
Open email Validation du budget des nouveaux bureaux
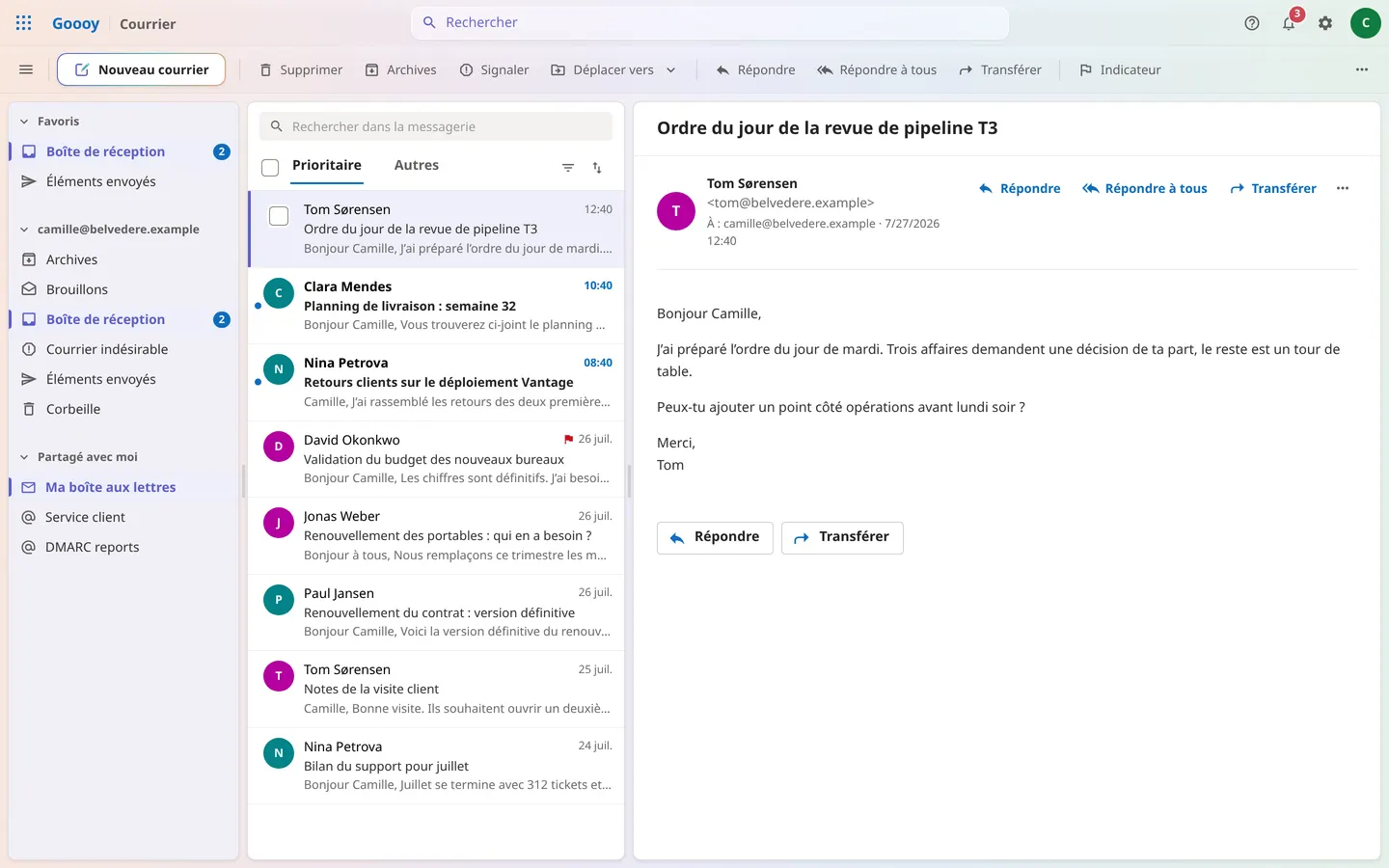click(x=436, y=458)
